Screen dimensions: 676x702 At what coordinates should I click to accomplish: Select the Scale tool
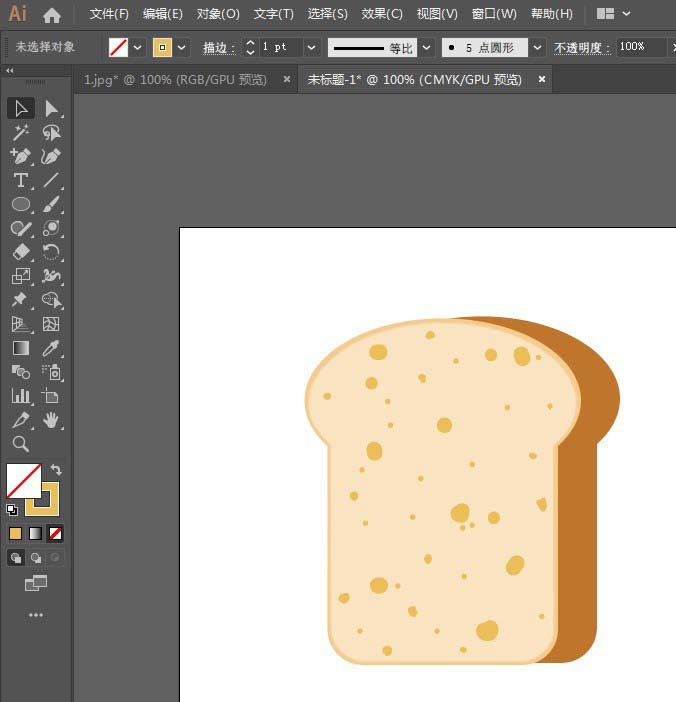(21, 276)
